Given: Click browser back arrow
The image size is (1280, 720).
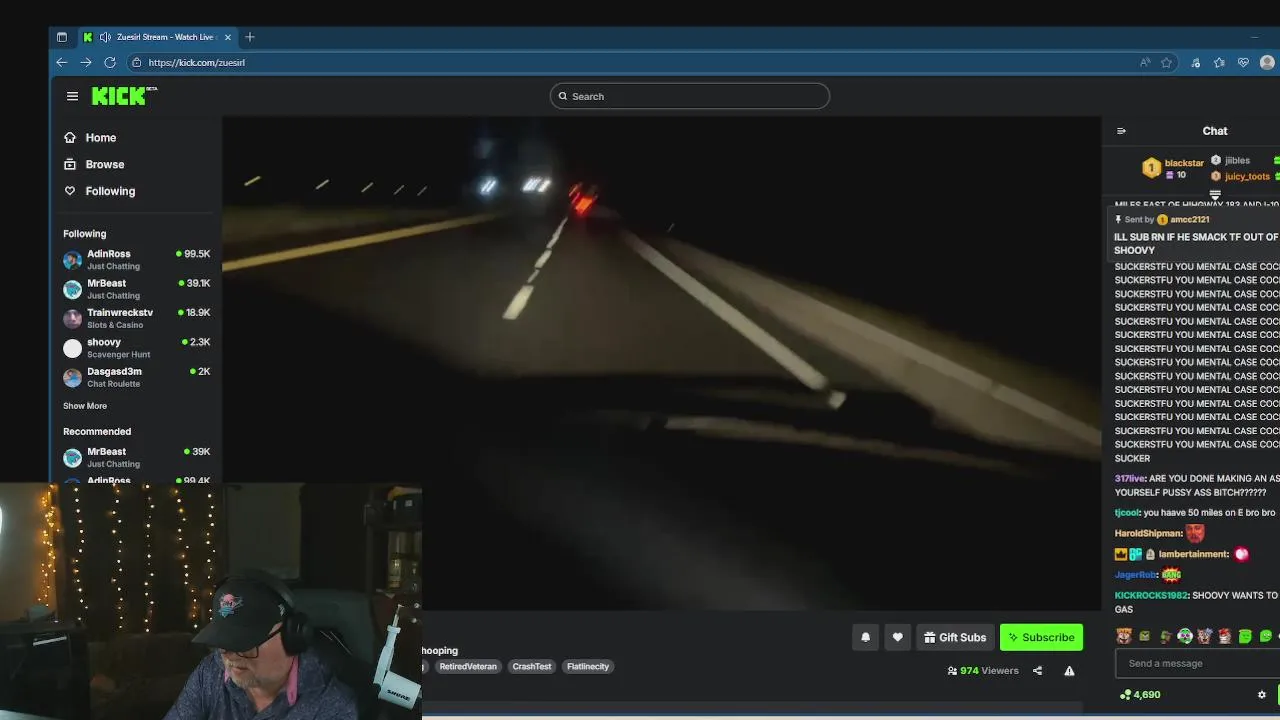Looking at the screenshot, I should (62, 62).
